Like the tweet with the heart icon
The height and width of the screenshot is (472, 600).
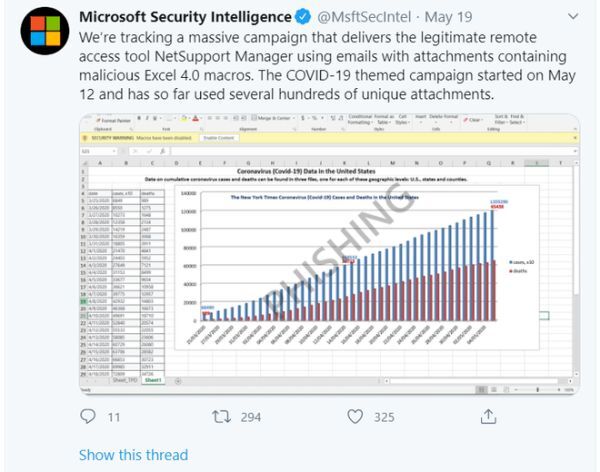pos(355,416)
